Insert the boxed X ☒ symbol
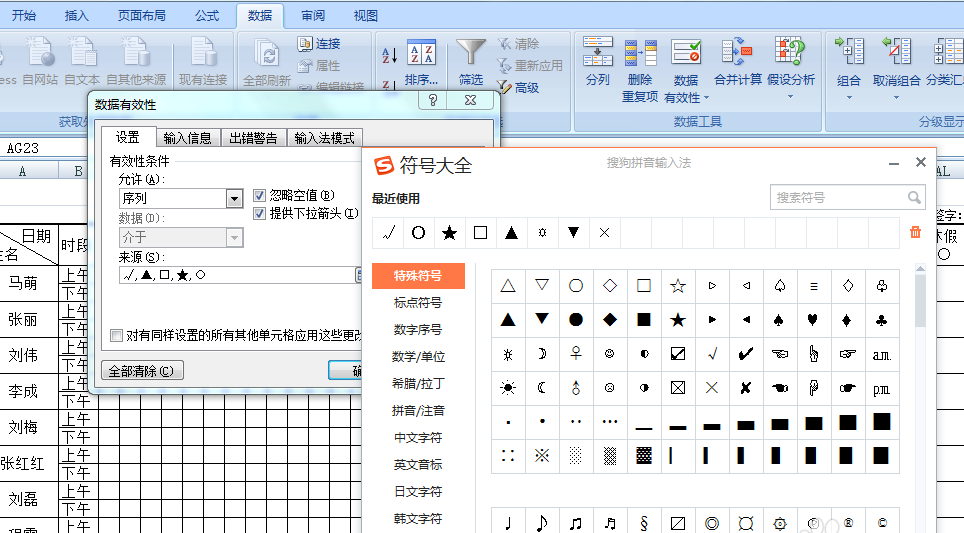This screenshot has height=533, width=964. point(678,388)
